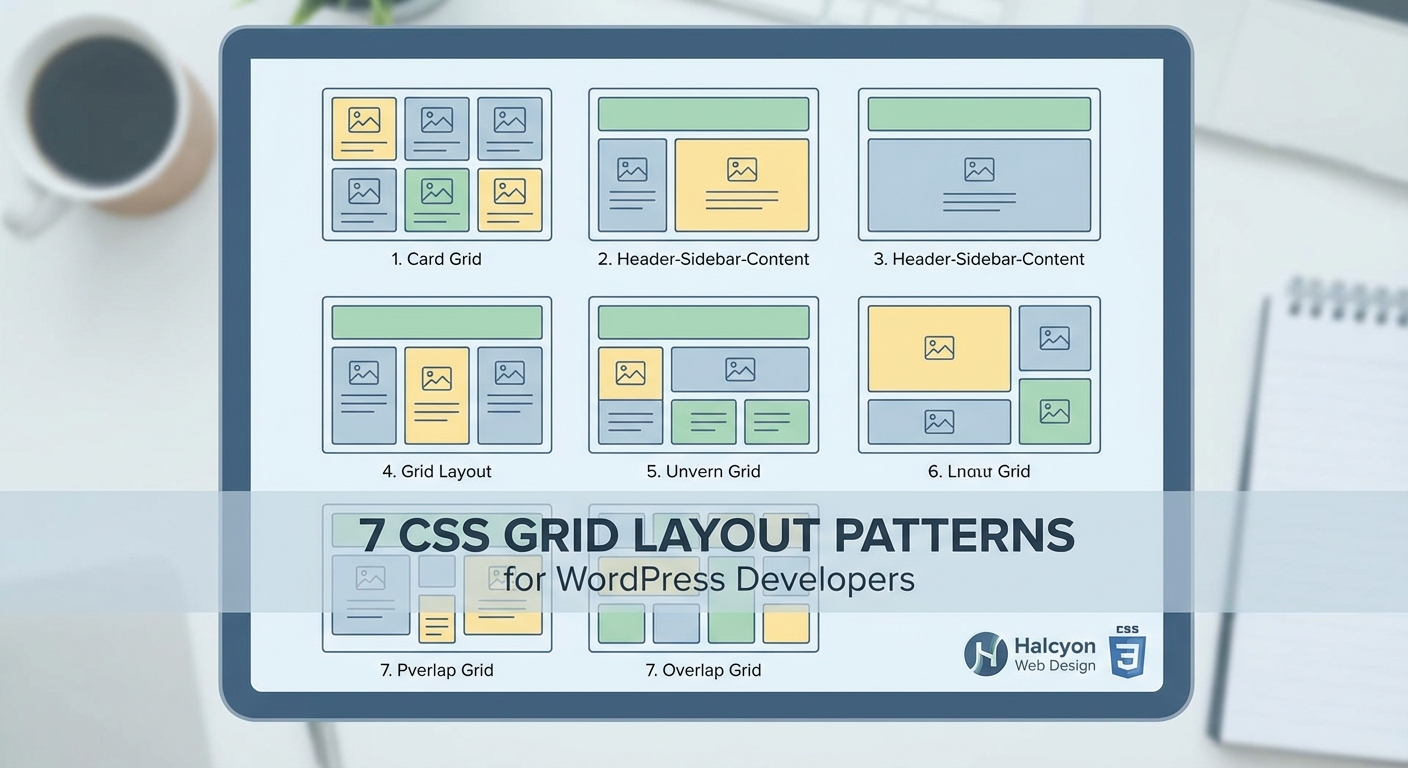The image size is (1408, 768).
Task: Click the image icon in Card Grid's green card
Action: click(436, 190)
